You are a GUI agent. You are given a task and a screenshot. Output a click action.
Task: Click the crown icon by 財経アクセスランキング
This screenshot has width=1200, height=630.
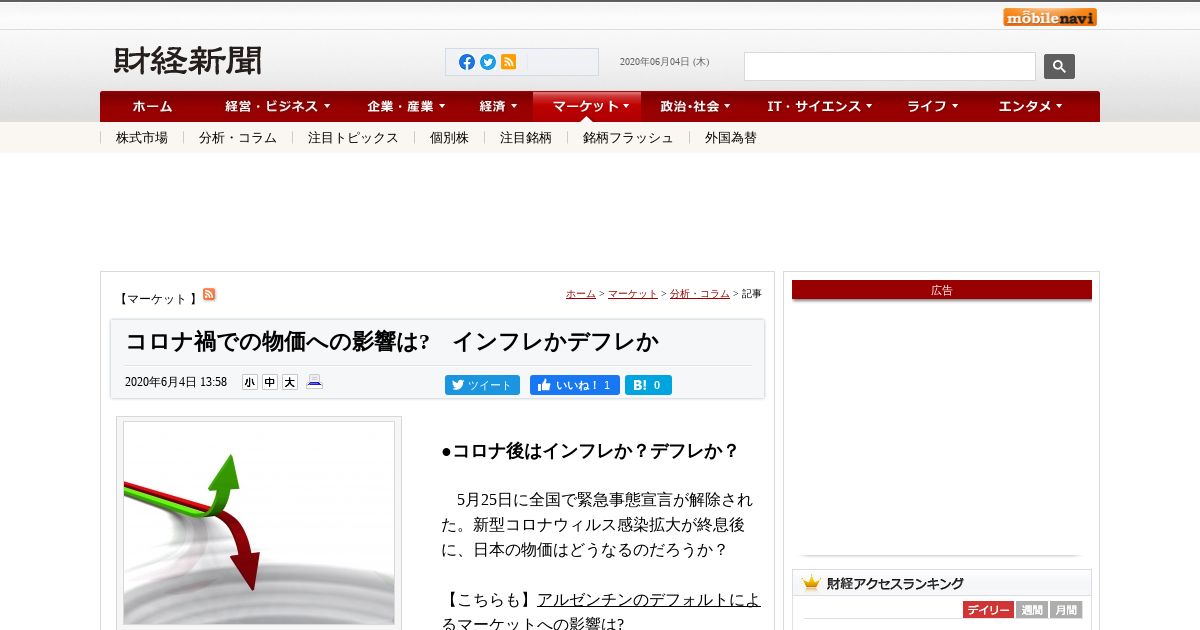[811, 583]
